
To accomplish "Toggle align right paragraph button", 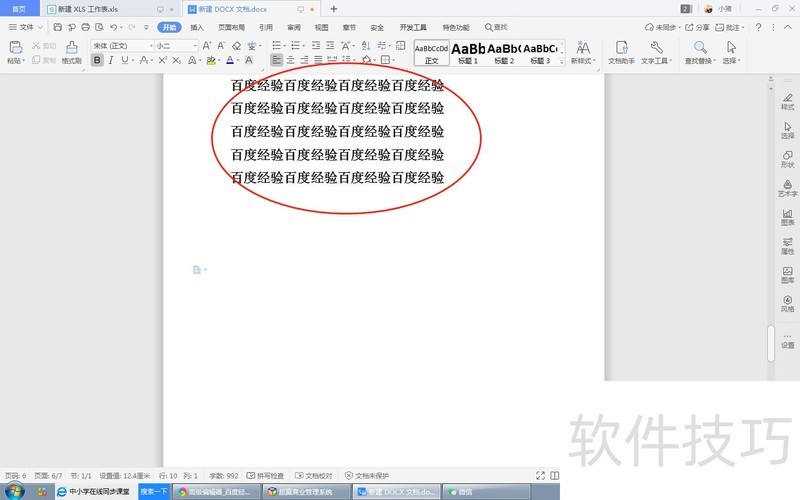I will coord(304,60).
